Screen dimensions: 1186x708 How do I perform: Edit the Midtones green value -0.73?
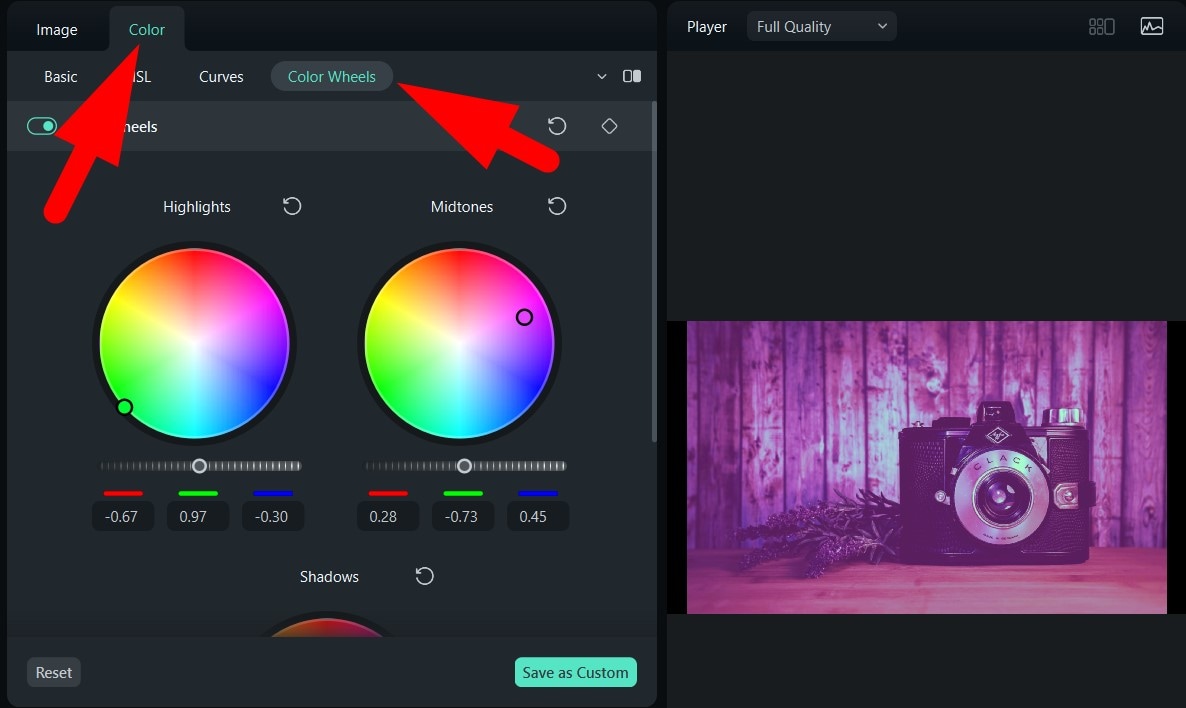tap(462, 517)
